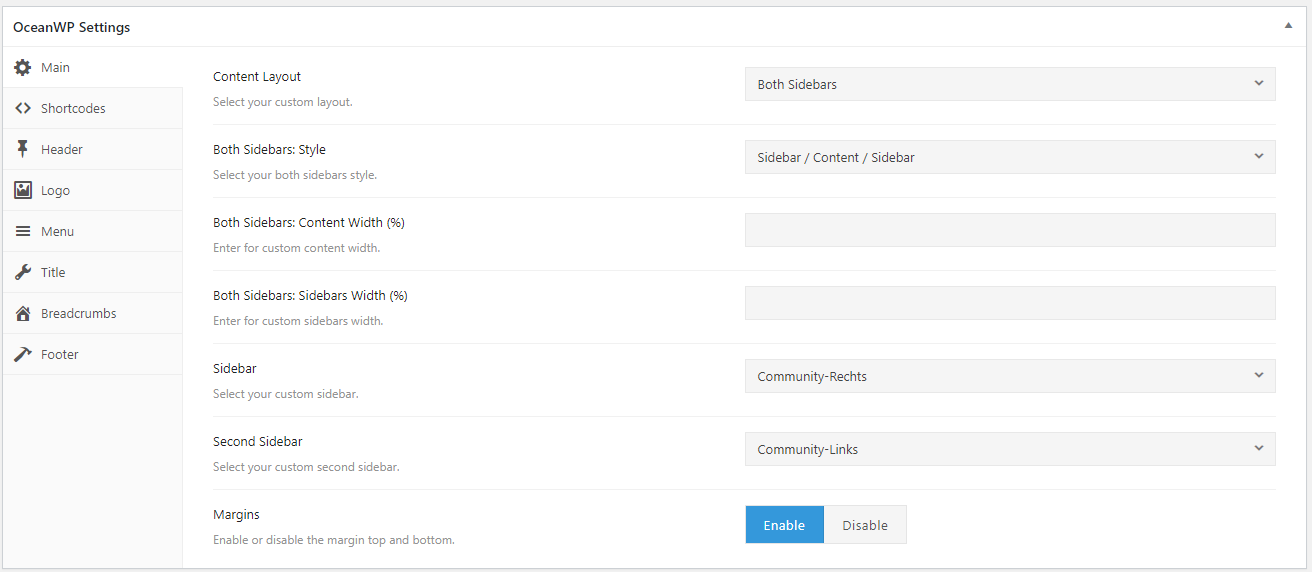Click the hamburger icon for Menu
The width and height of the screenshot is (1312, 572).
coord(23,231)
